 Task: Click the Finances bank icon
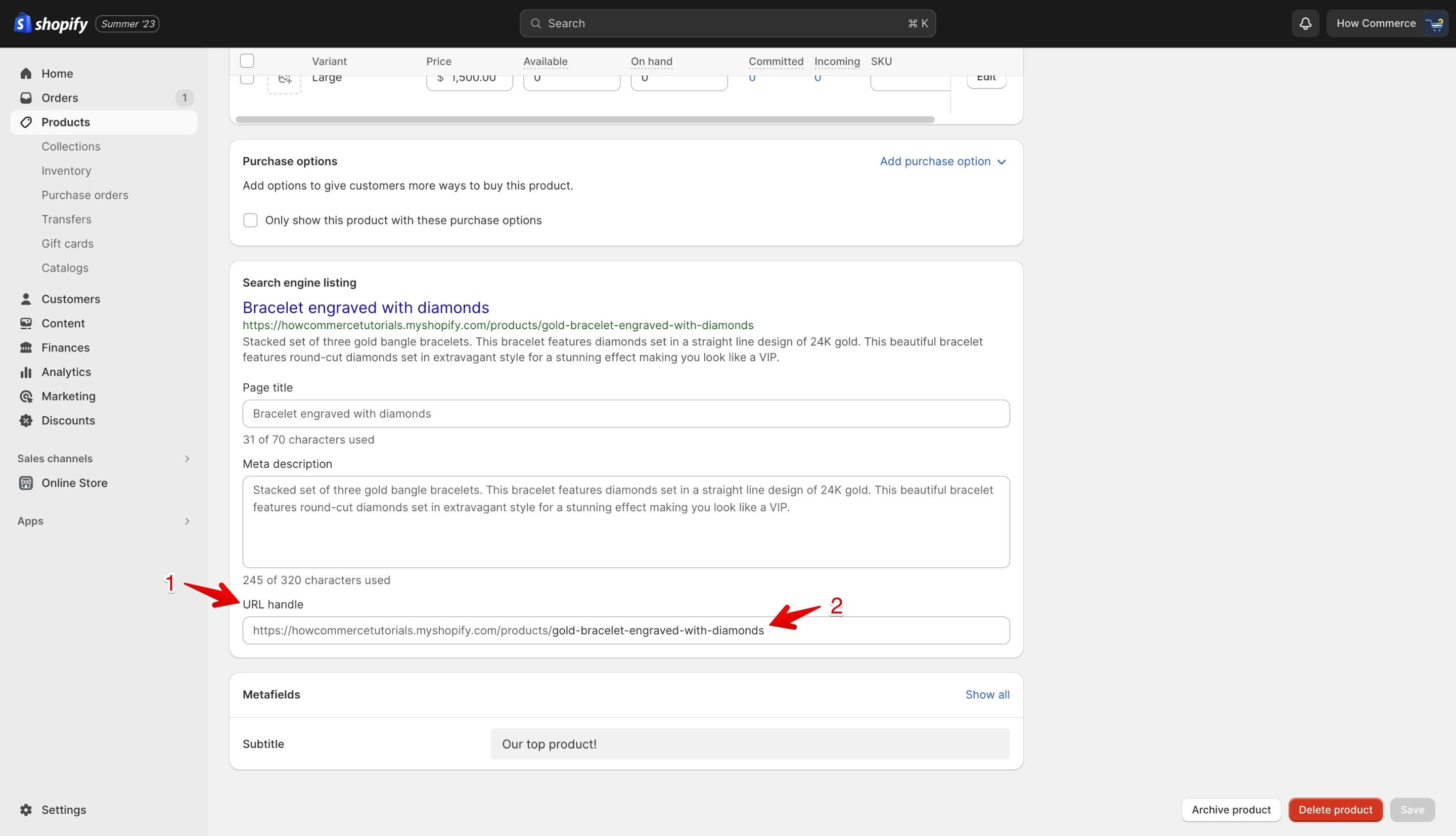point(26,347)
